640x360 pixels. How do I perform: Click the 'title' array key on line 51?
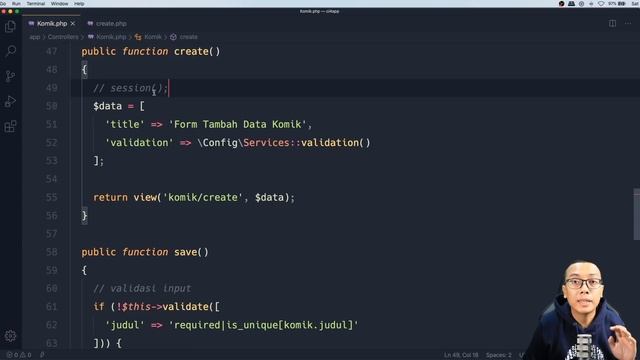125,124
